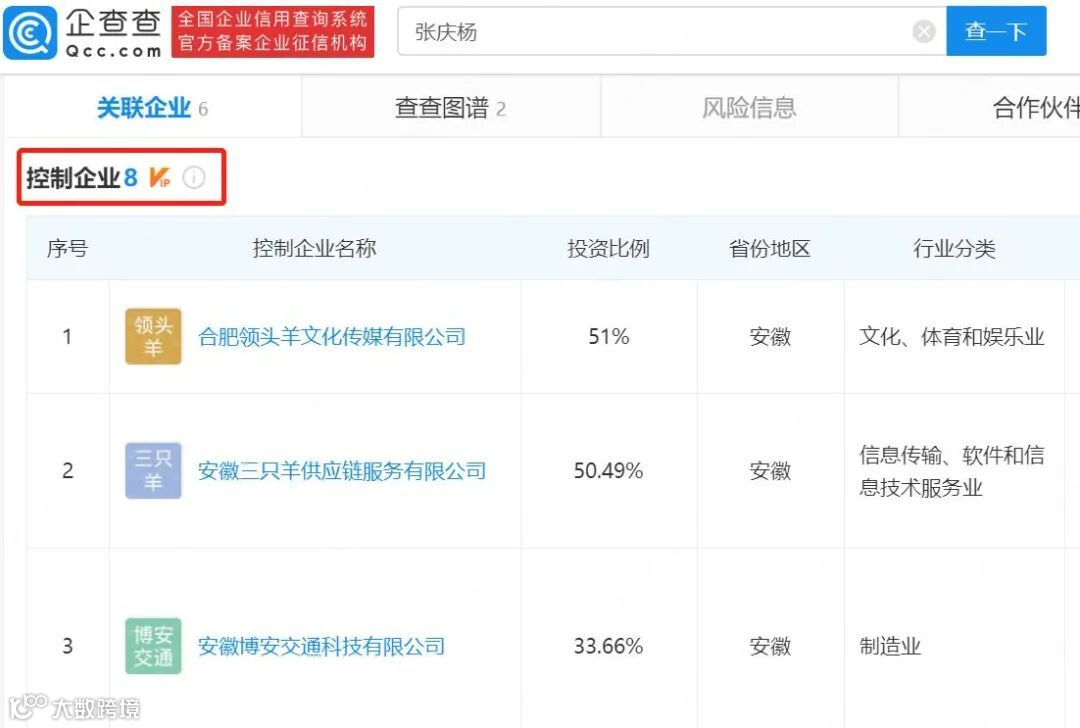Click the 控制企业名称 column header

click(314, 248)
